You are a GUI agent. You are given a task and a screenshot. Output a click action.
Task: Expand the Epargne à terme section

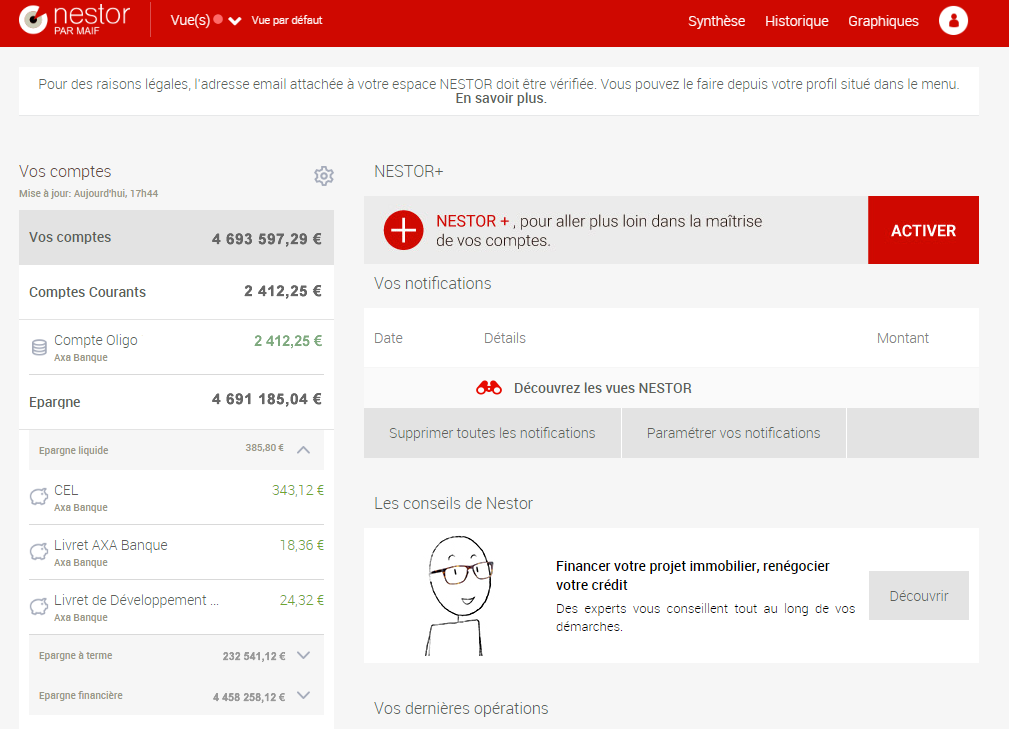(303, 655)
